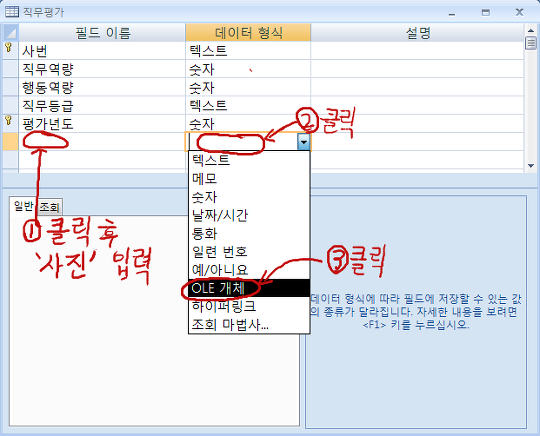The image size is (540, 436).
Task: Click field name cell 행동역량
Action: 102,87
